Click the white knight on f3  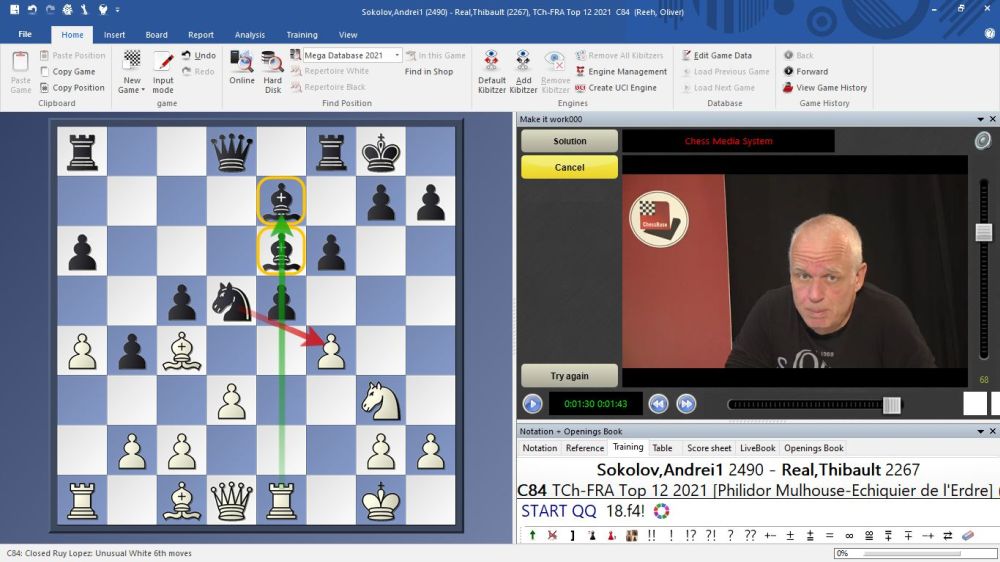pyautogui.click(x=380, y=402)
